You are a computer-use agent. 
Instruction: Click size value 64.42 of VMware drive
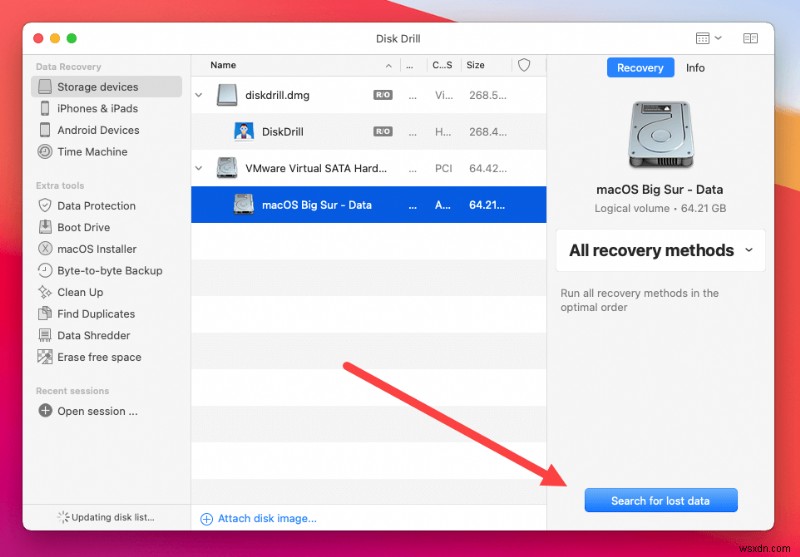(488, 168)
